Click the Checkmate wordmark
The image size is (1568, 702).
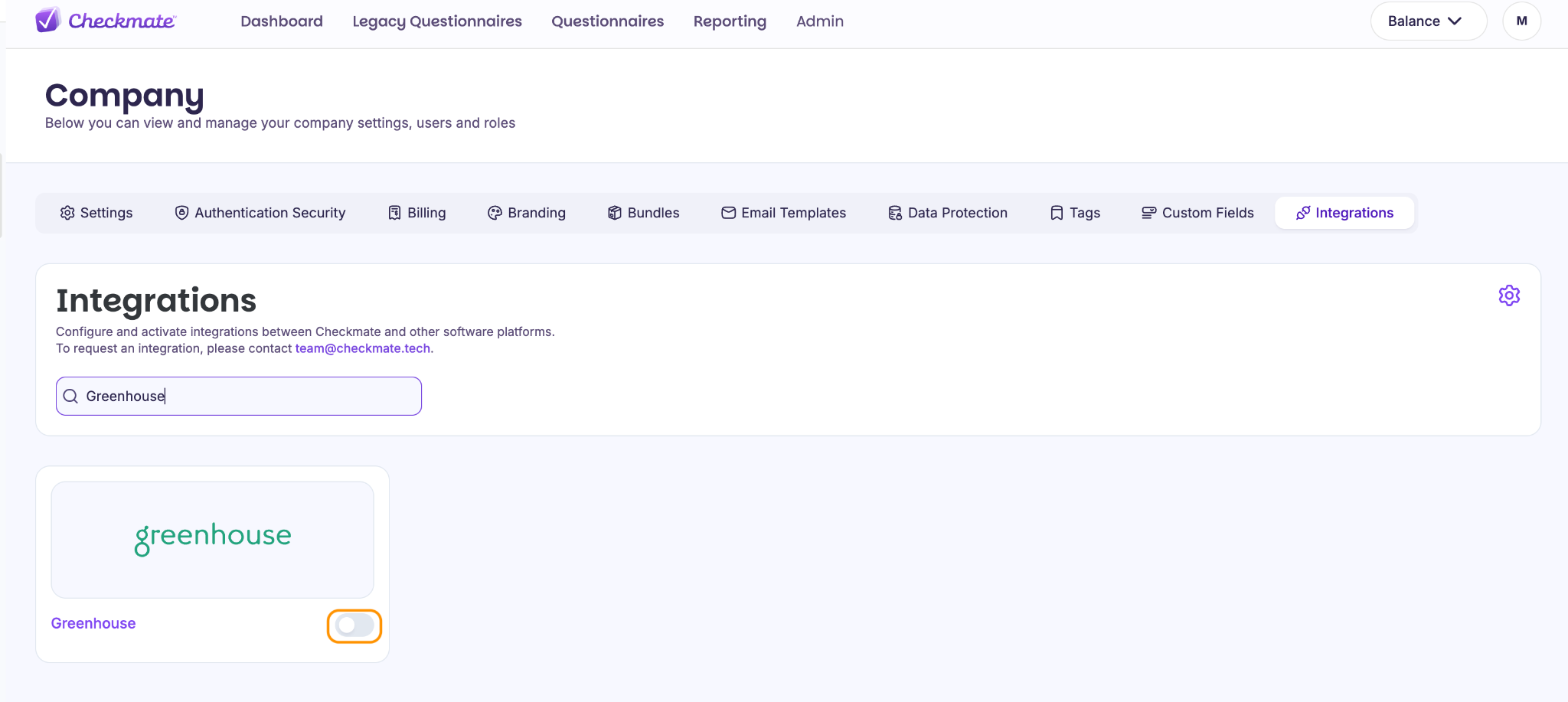[x=122, y=21]
